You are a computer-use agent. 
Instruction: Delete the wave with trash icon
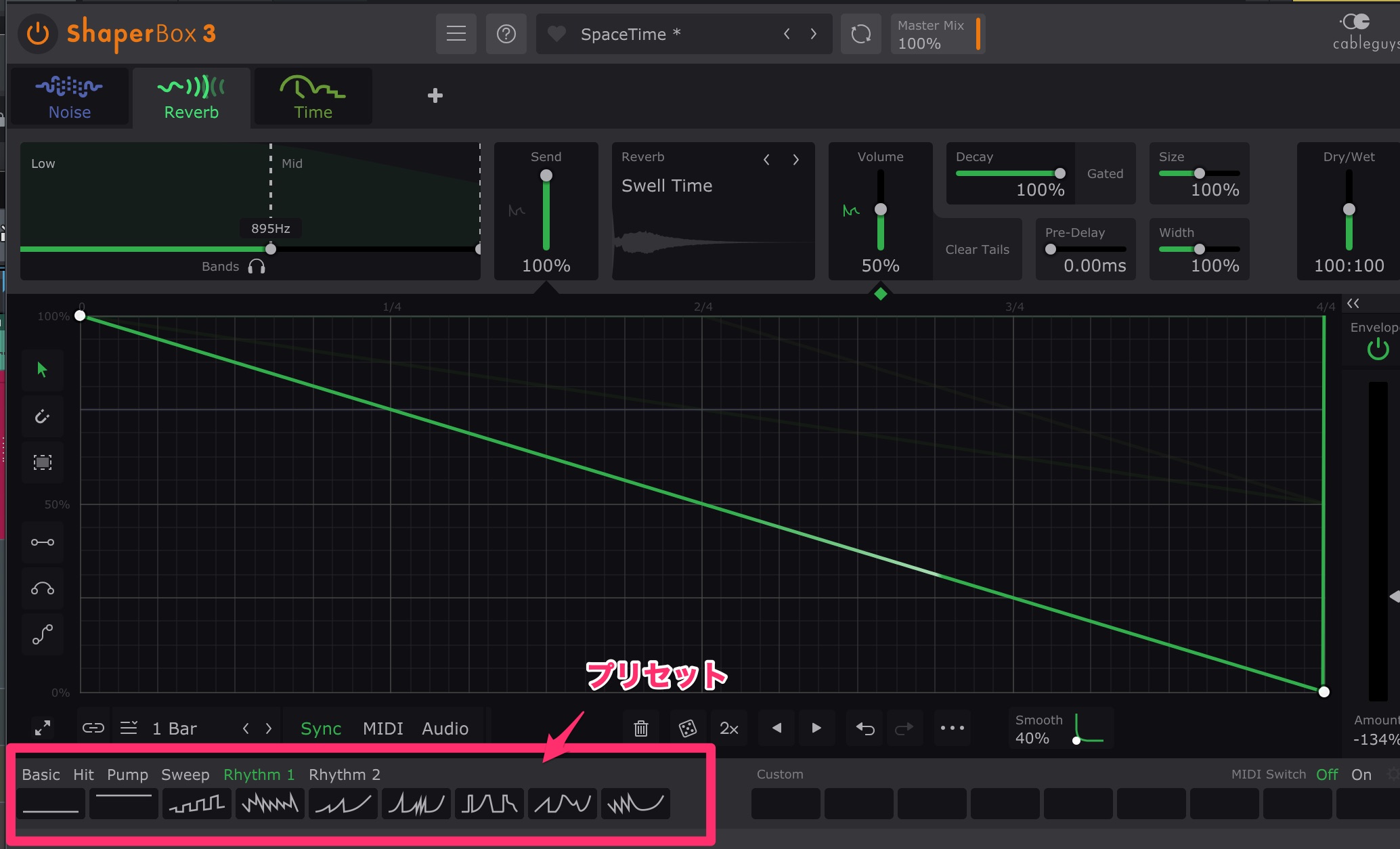point(640,728)
